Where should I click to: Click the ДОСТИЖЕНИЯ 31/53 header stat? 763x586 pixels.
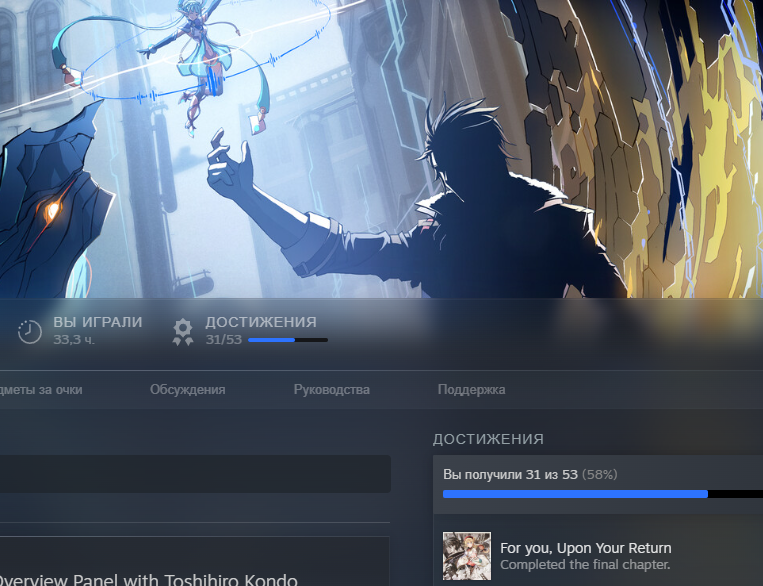click(x=250, y=330)
